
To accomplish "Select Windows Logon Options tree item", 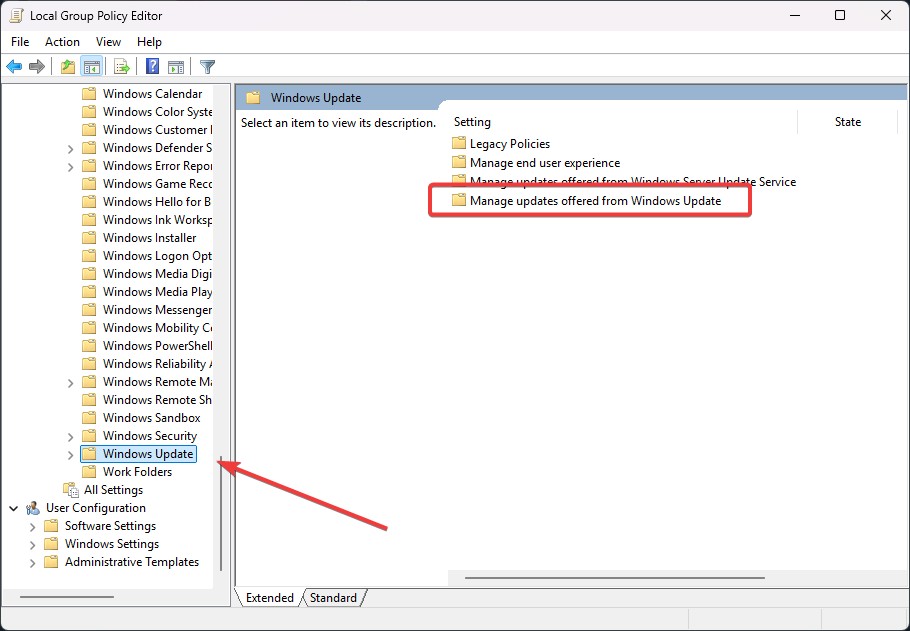I will (157, 256).
